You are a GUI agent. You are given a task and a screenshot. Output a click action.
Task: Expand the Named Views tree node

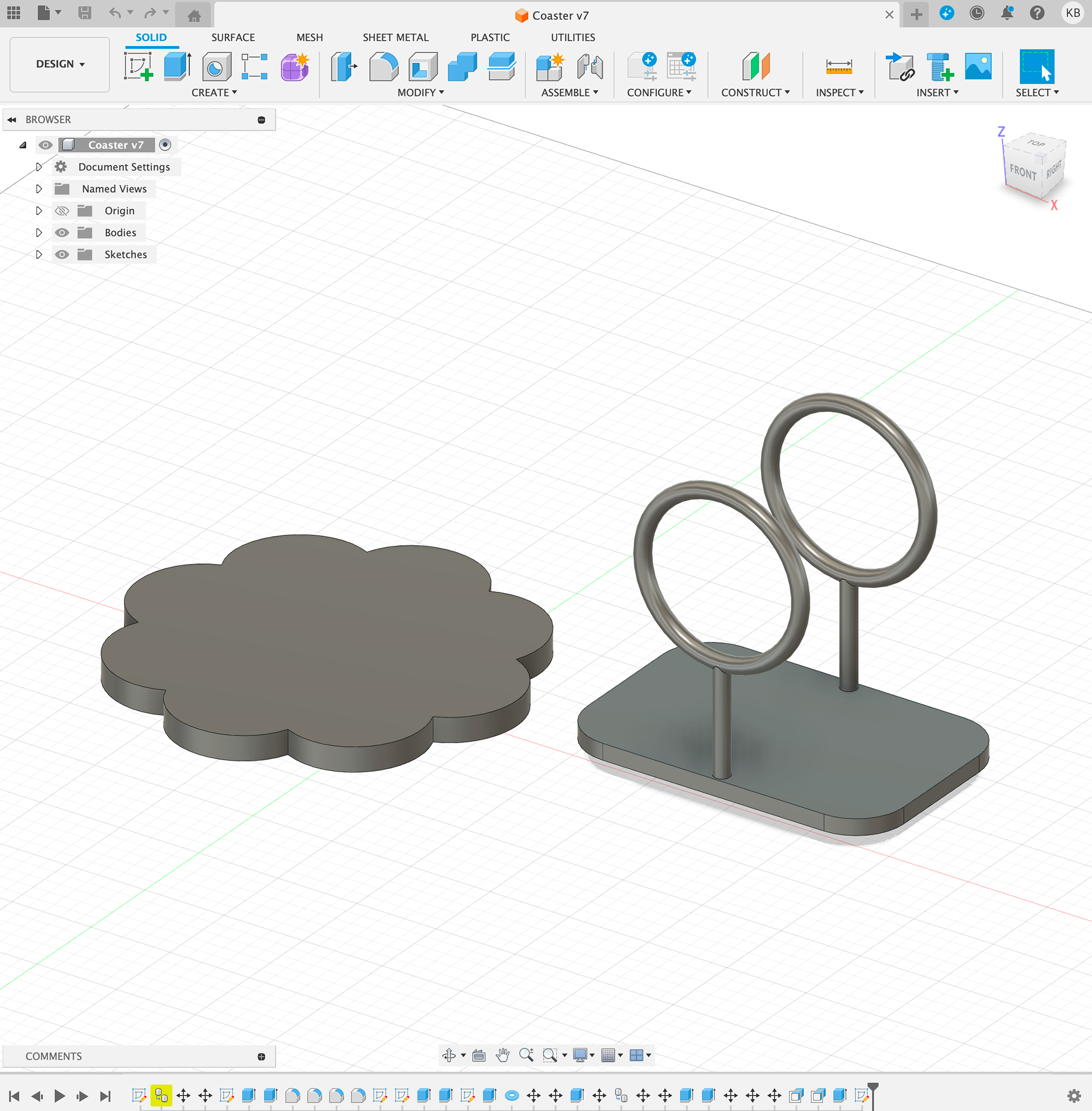pyautogui.click(x=39, y=189)
